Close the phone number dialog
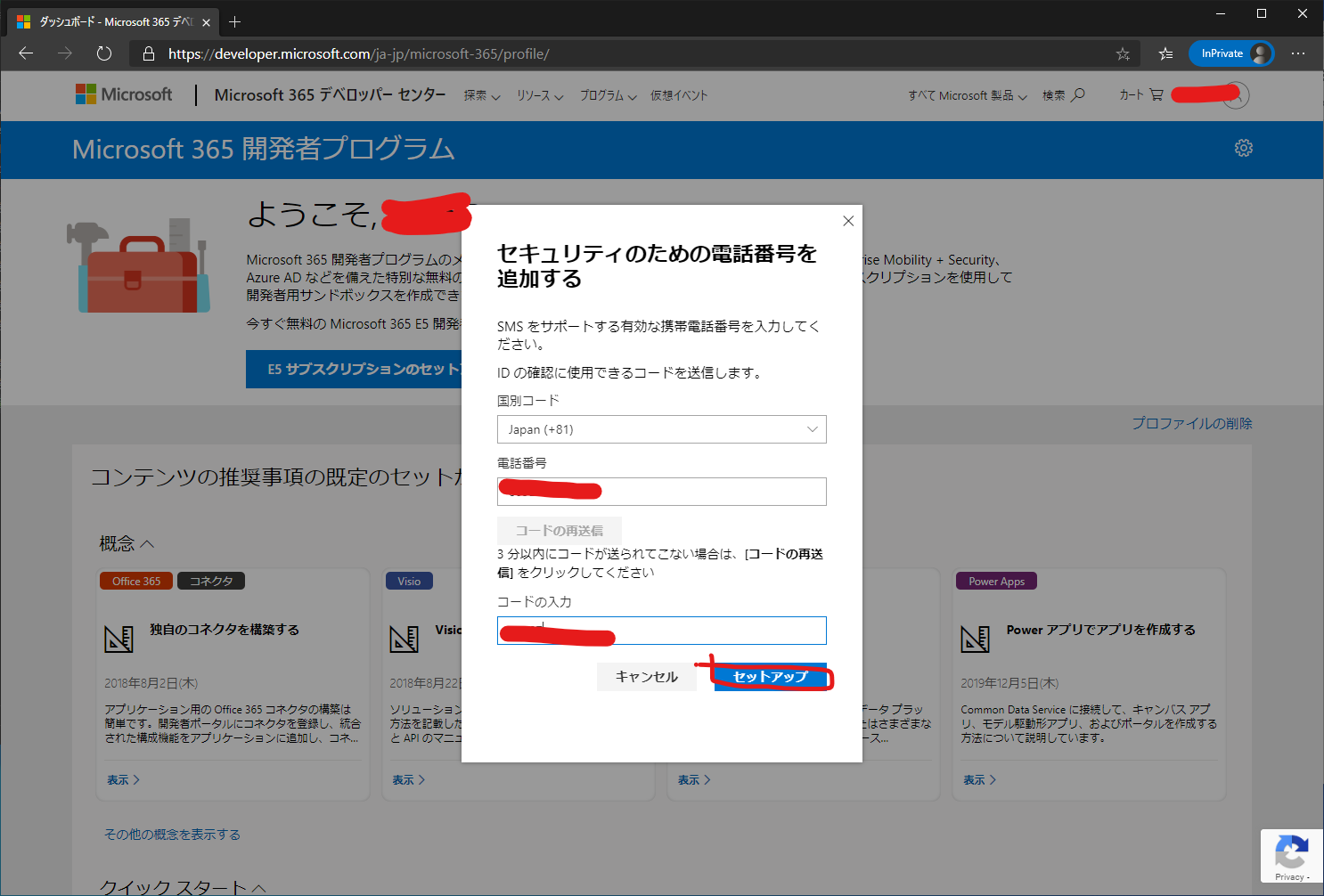The image size is (1324, 896). [848, 221]
